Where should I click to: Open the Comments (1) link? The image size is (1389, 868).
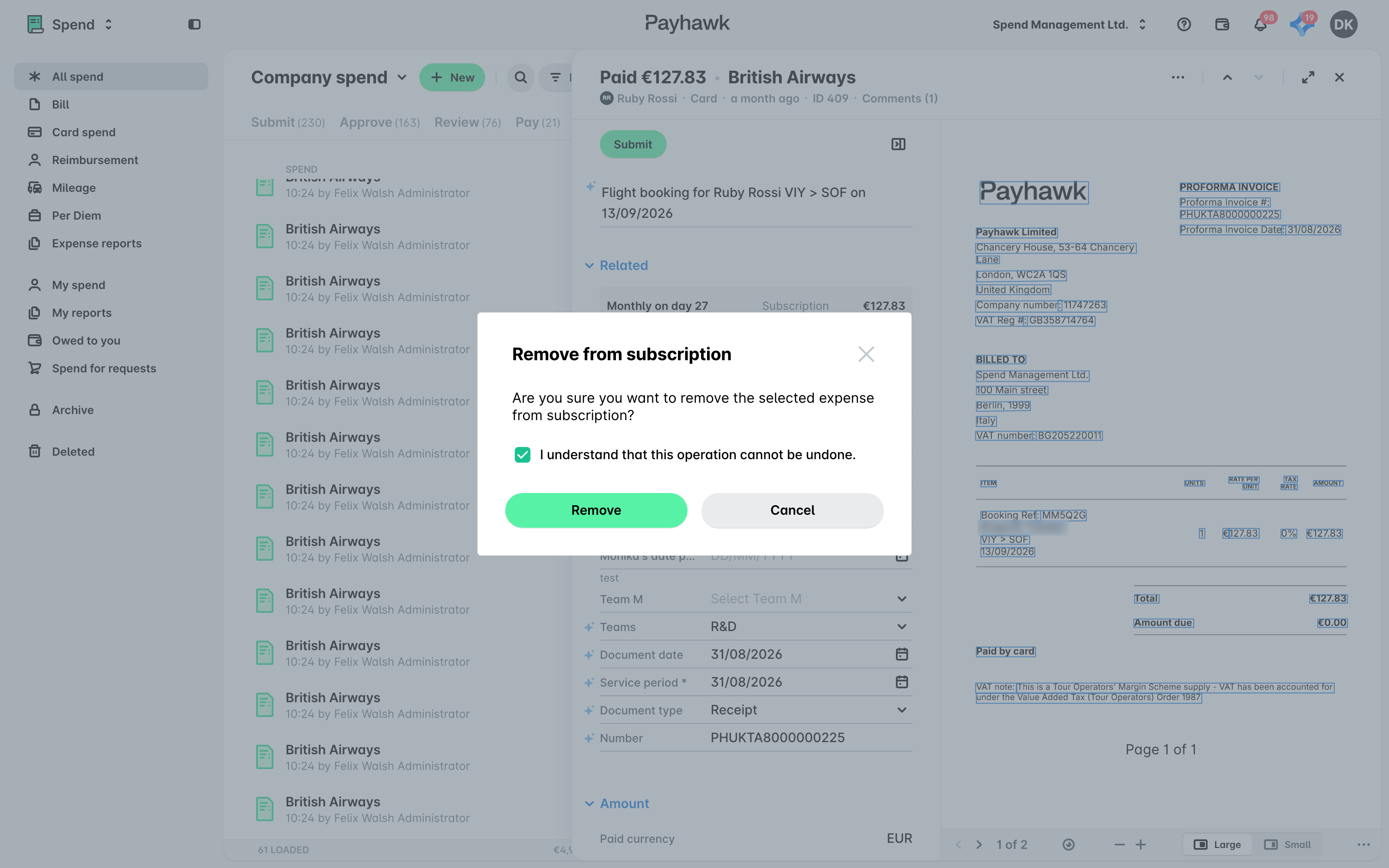pos(899,98)
